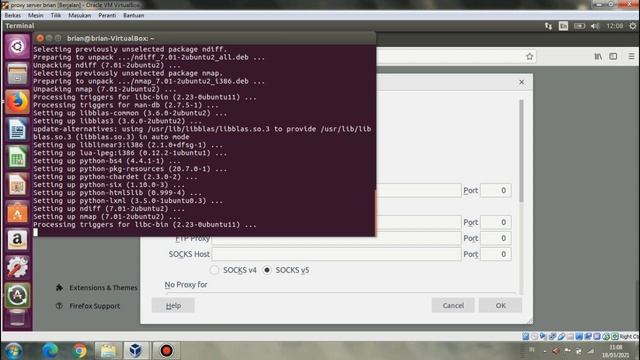This screenshot has width=640, height=360.
Task: Open Amazon launcher icon
Action: pyautogui.click(x=17, y=240)
